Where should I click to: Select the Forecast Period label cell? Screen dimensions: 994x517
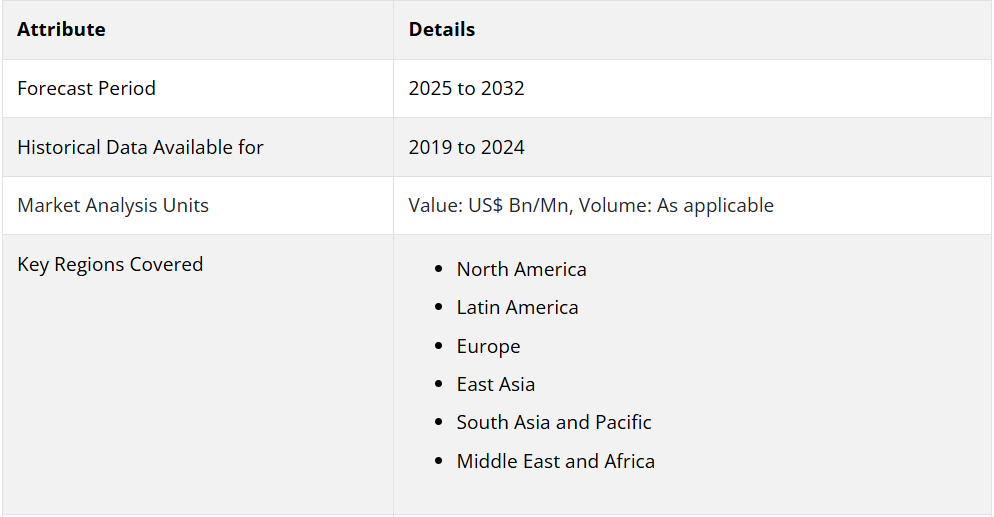point(87,88)
